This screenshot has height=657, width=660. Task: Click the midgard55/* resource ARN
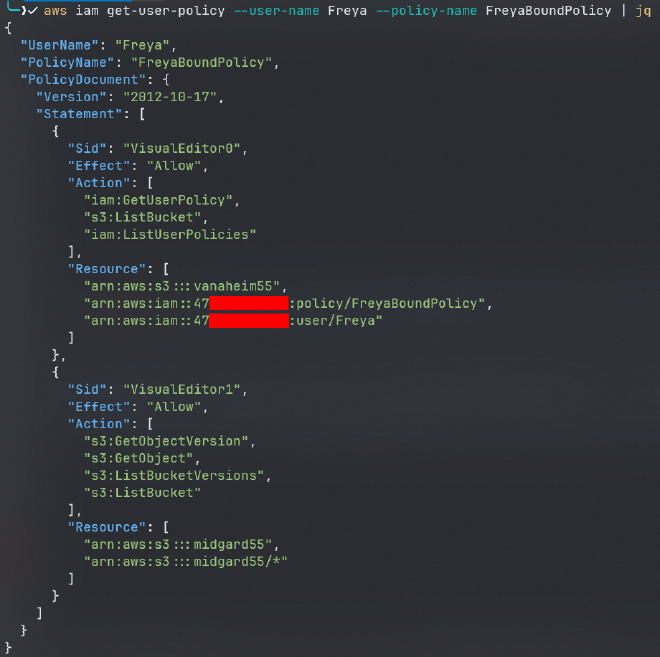(x=186, y=561)
